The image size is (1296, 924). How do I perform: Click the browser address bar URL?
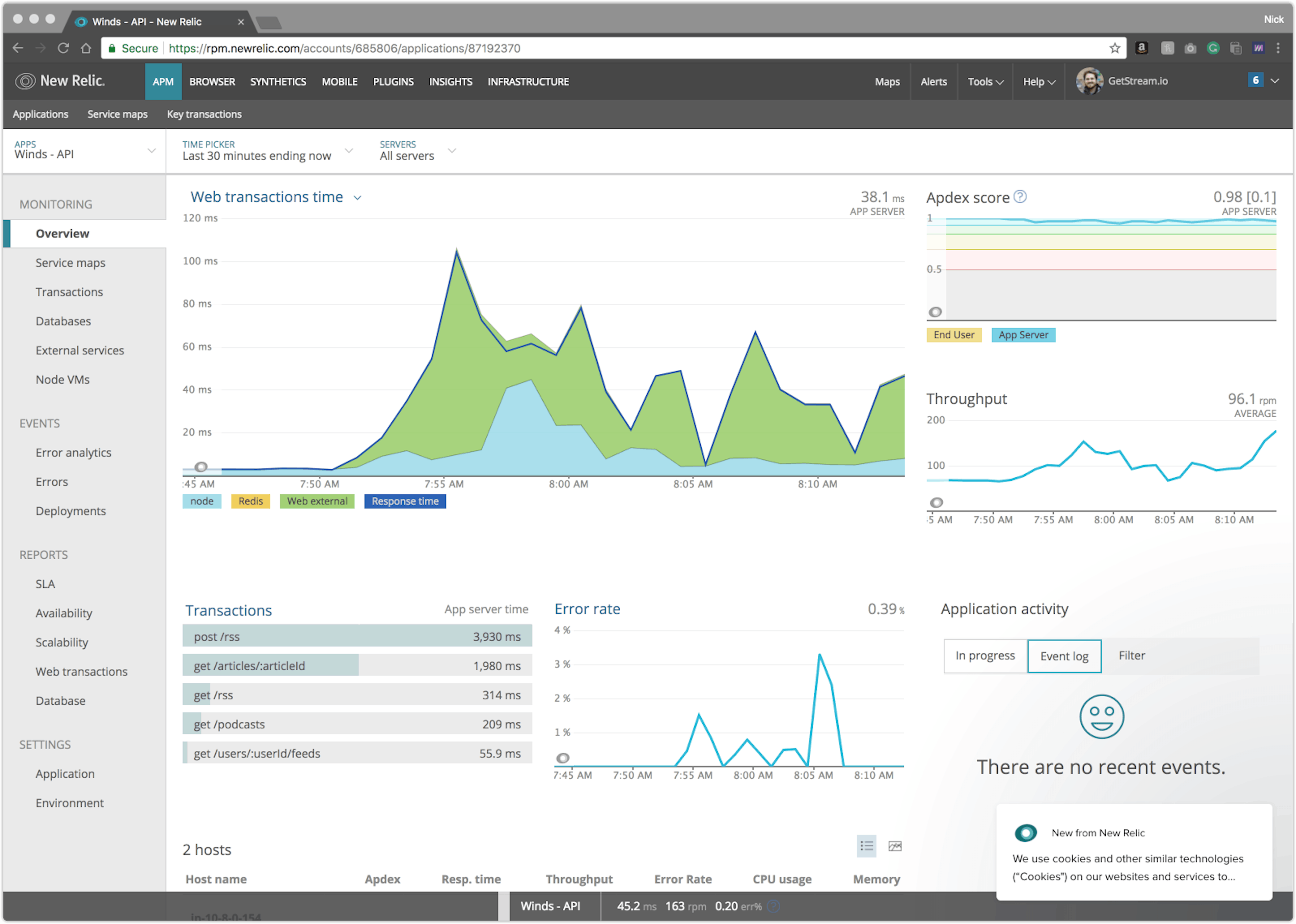coord(344,48)
